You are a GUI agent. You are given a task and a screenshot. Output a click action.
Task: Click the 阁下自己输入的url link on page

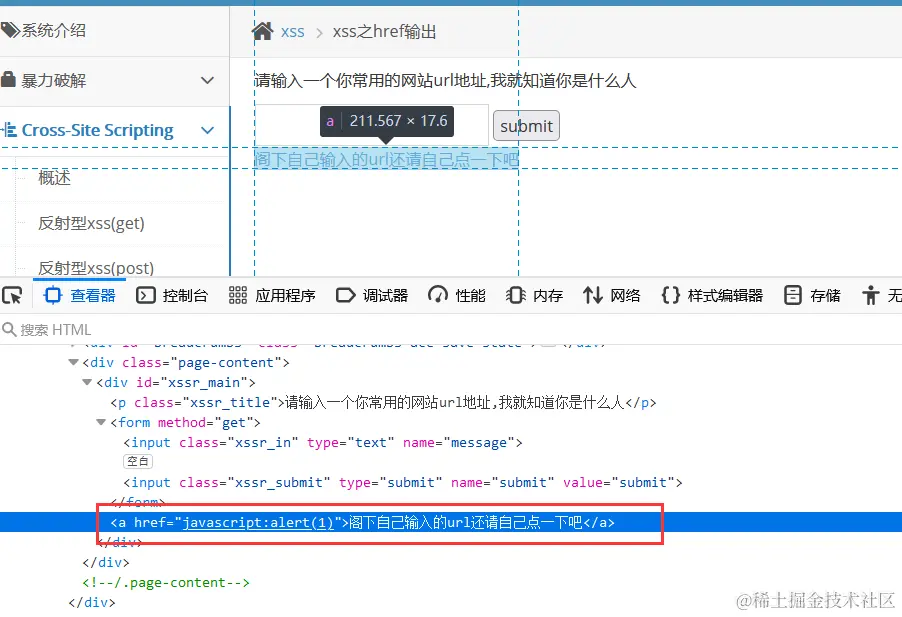(x=387, y=159)
